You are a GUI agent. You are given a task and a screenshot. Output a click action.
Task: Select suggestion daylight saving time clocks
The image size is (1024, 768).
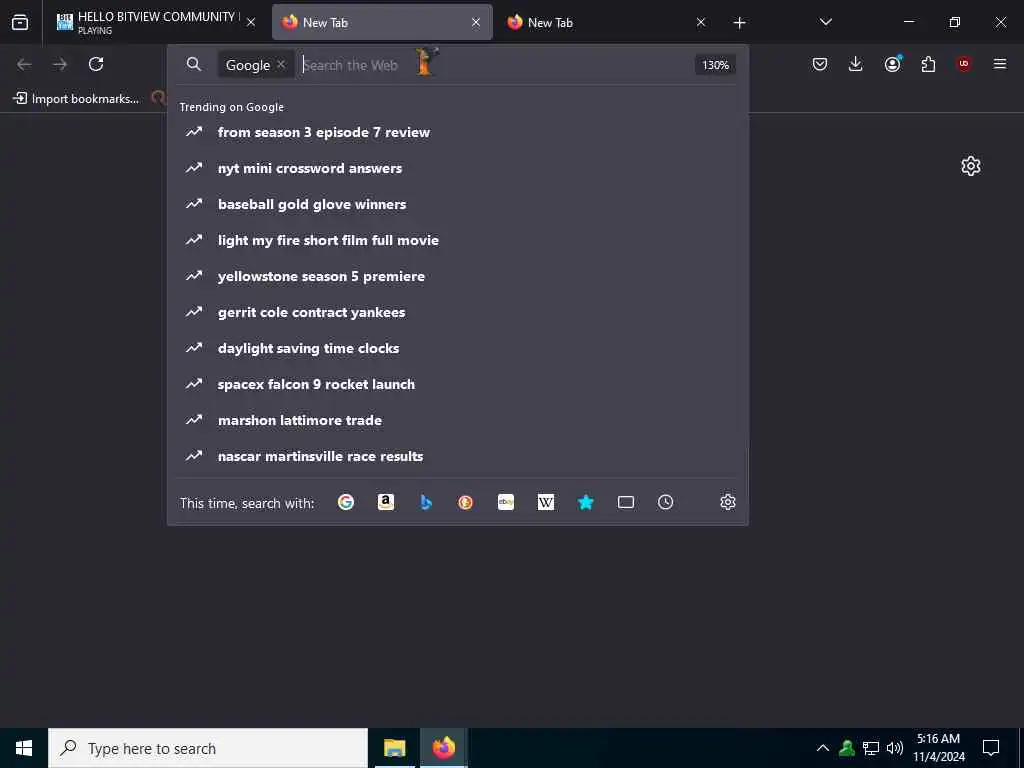[457, 348]
